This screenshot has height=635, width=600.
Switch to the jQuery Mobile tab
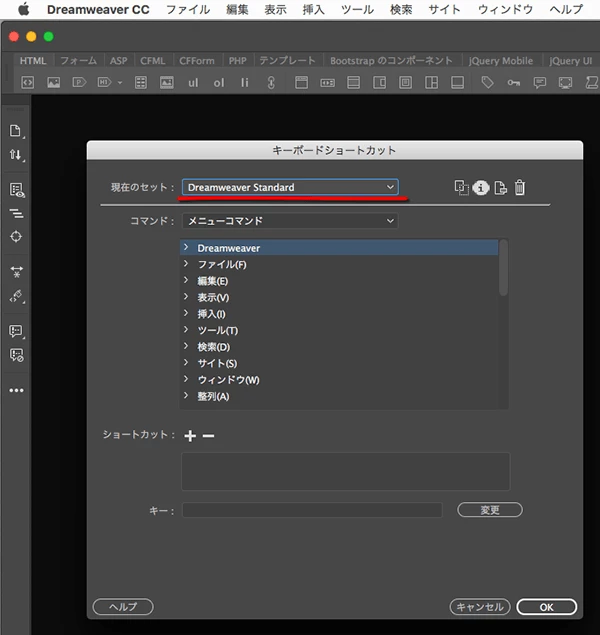pyautogui.click(x=501, y=61)
